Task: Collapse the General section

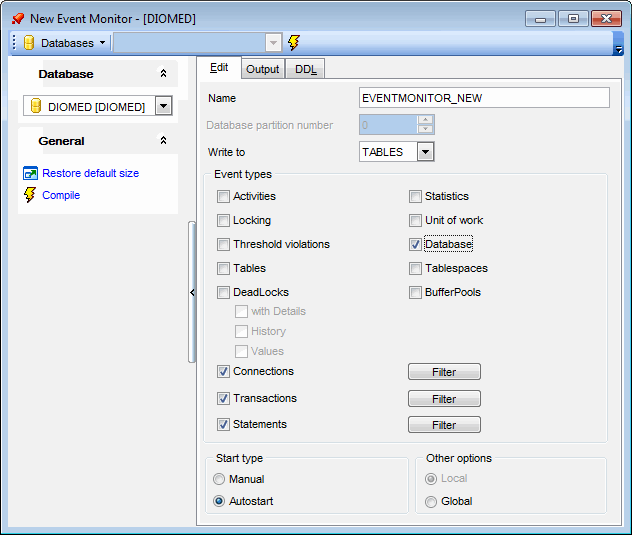Action: click(163, 141)
